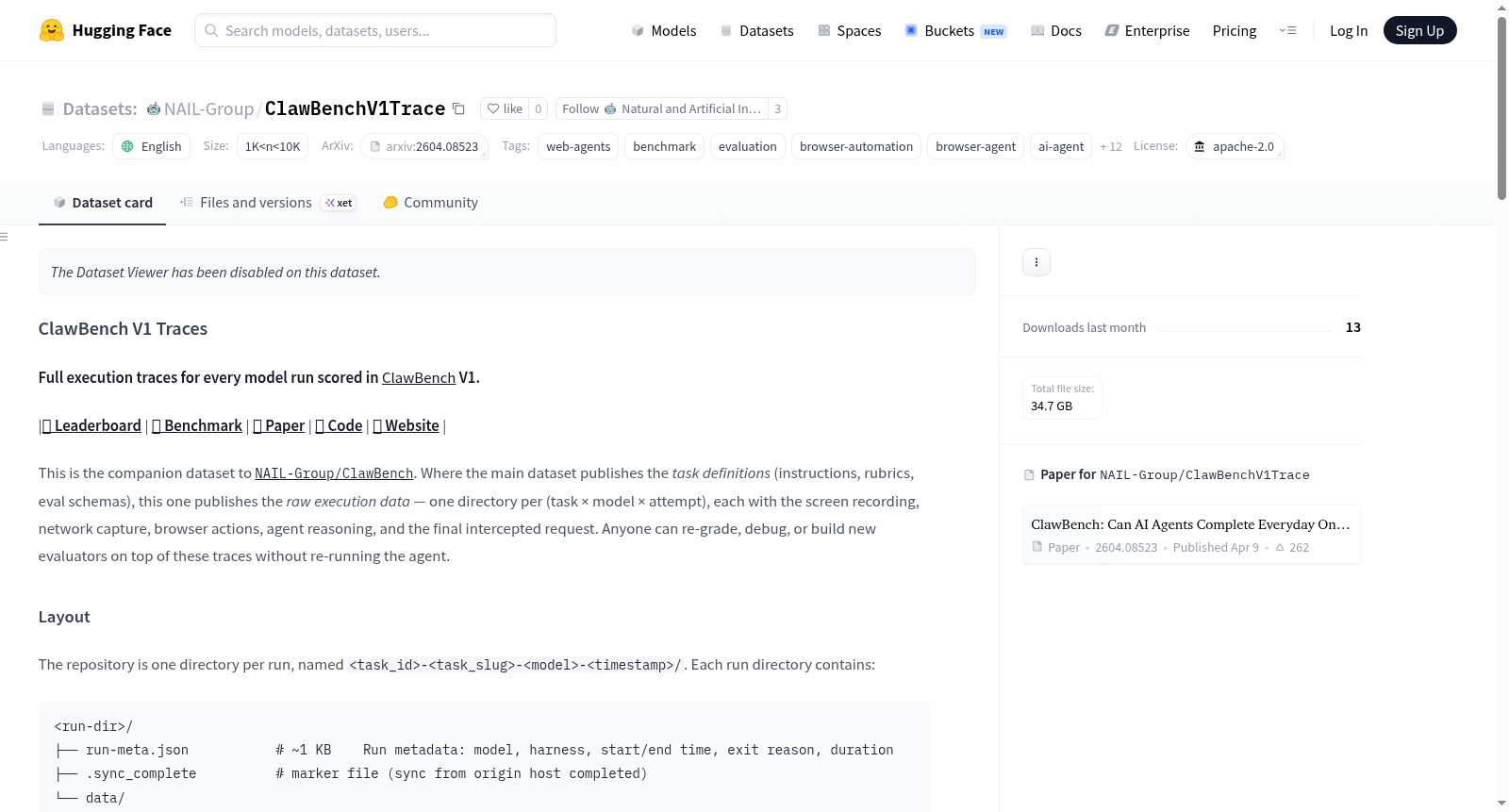Follow Natural and Artificial Intelligence group
This screenshot has height=812, width=1509.
click(x=661, y=108)
